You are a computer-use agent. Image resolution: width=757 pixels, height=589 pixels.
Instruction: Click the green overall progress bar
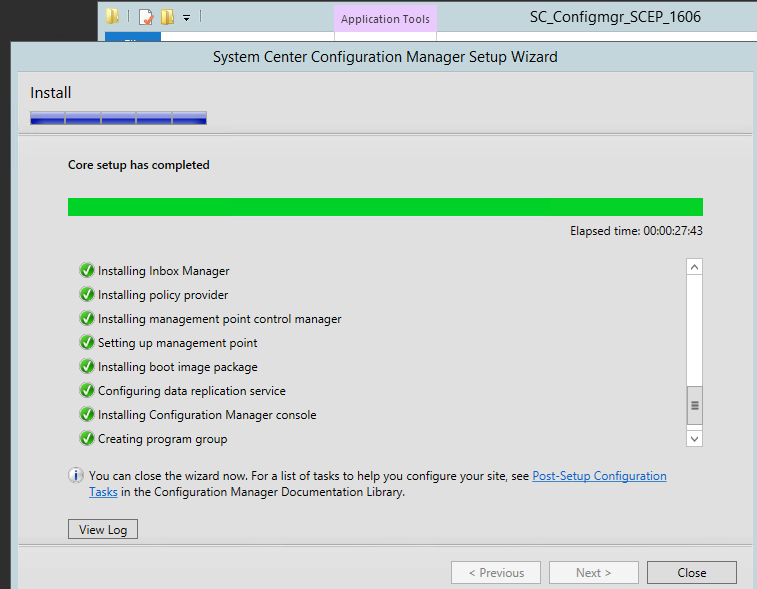tap(385, 207)
